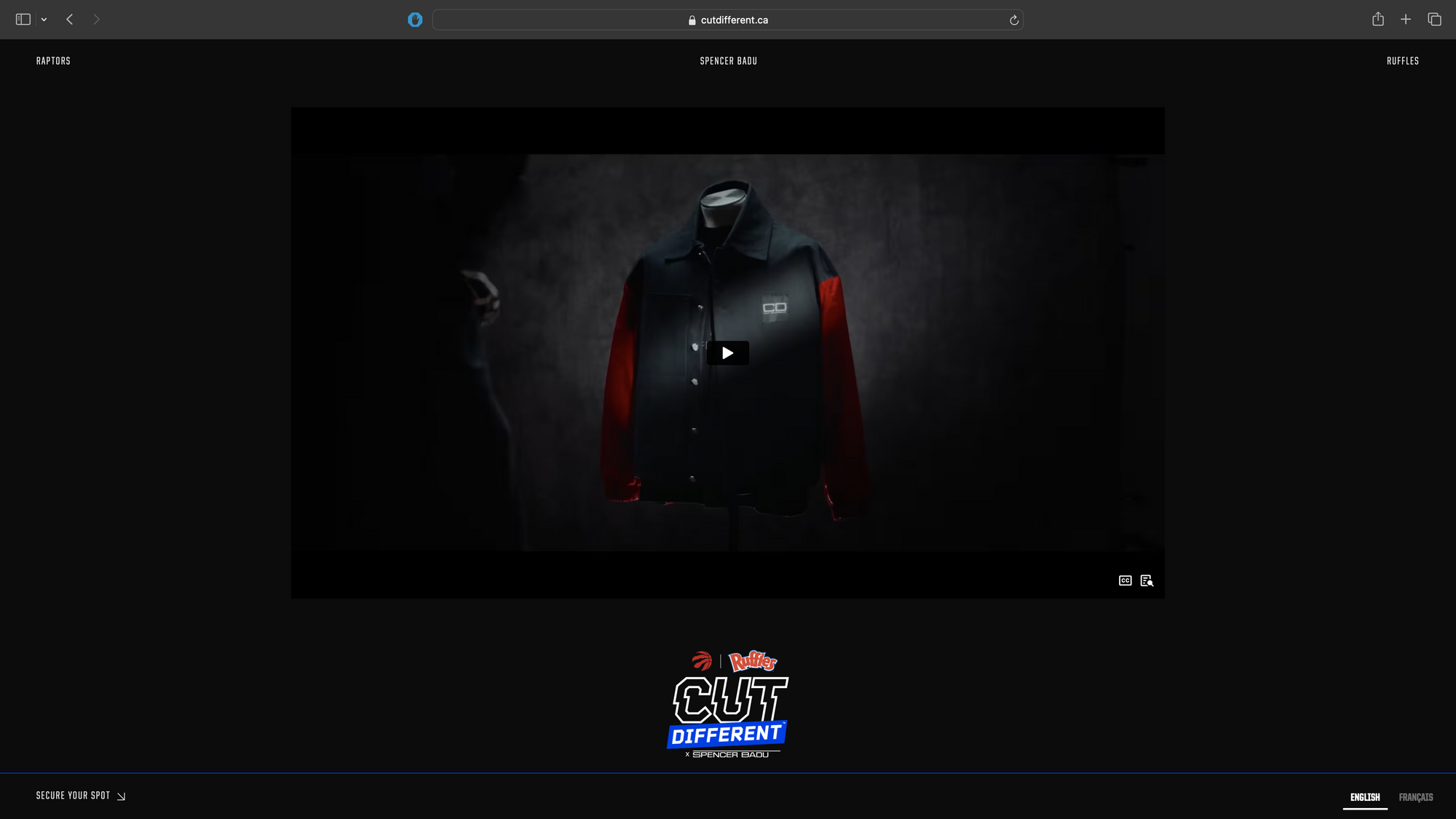Click the cutdifferent.ca address bar
This screenshot has width=1456, height=819.
click(727, 20)
